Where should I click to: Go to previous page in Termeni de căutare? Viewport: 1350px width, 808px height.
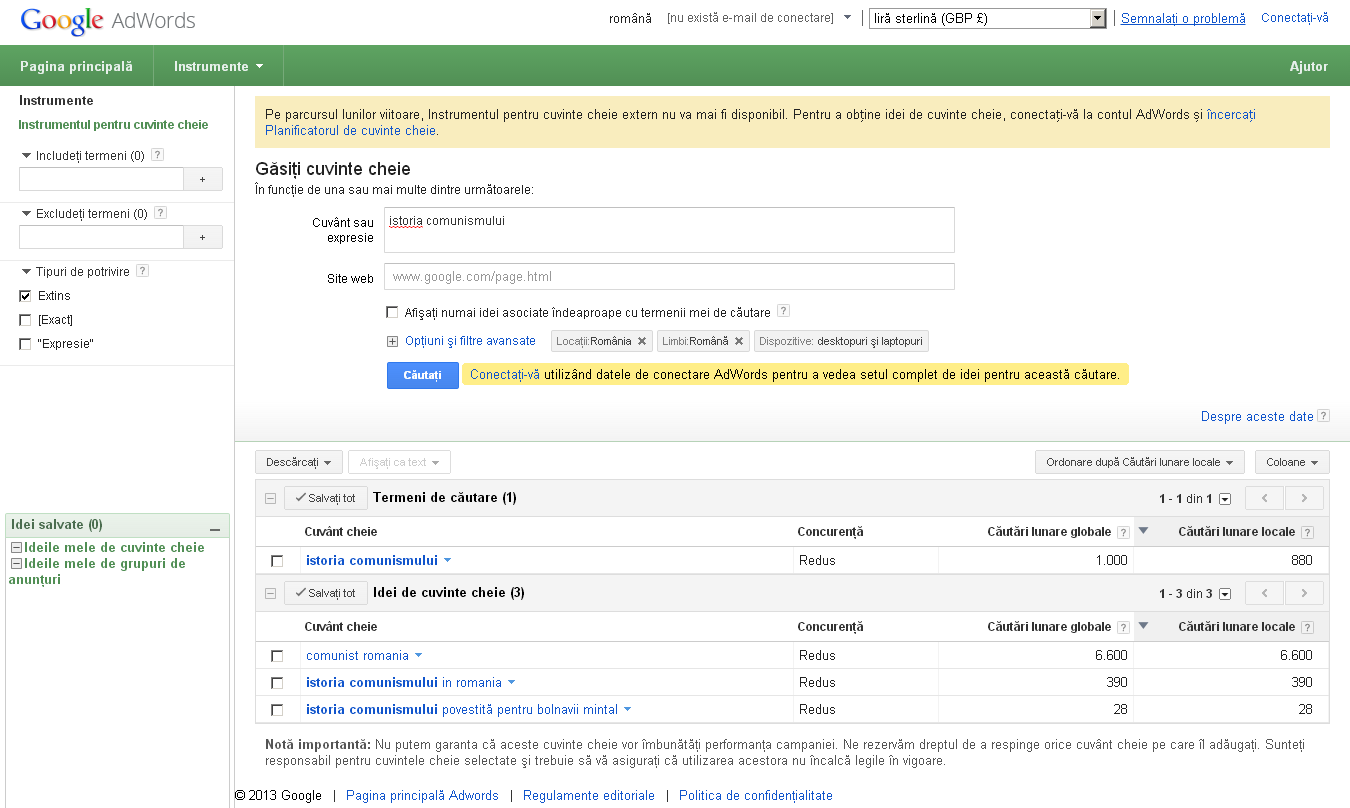click(x=1265, y=498)
